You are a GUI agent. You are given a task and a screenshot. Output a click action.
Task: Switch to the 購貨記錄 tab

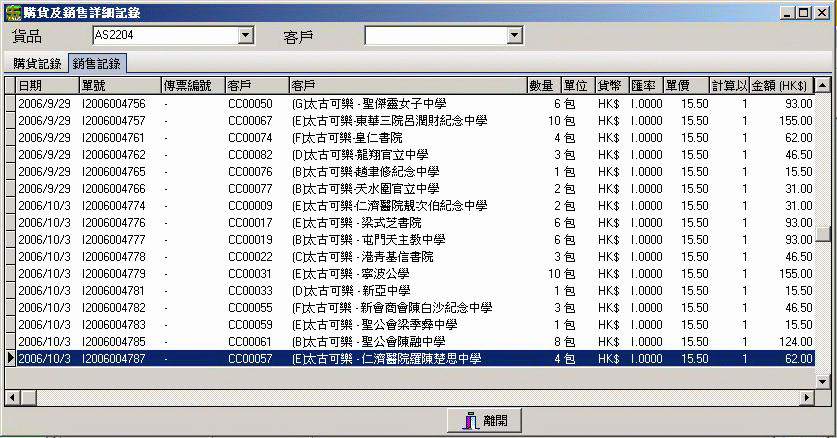(x=37, y=64)
